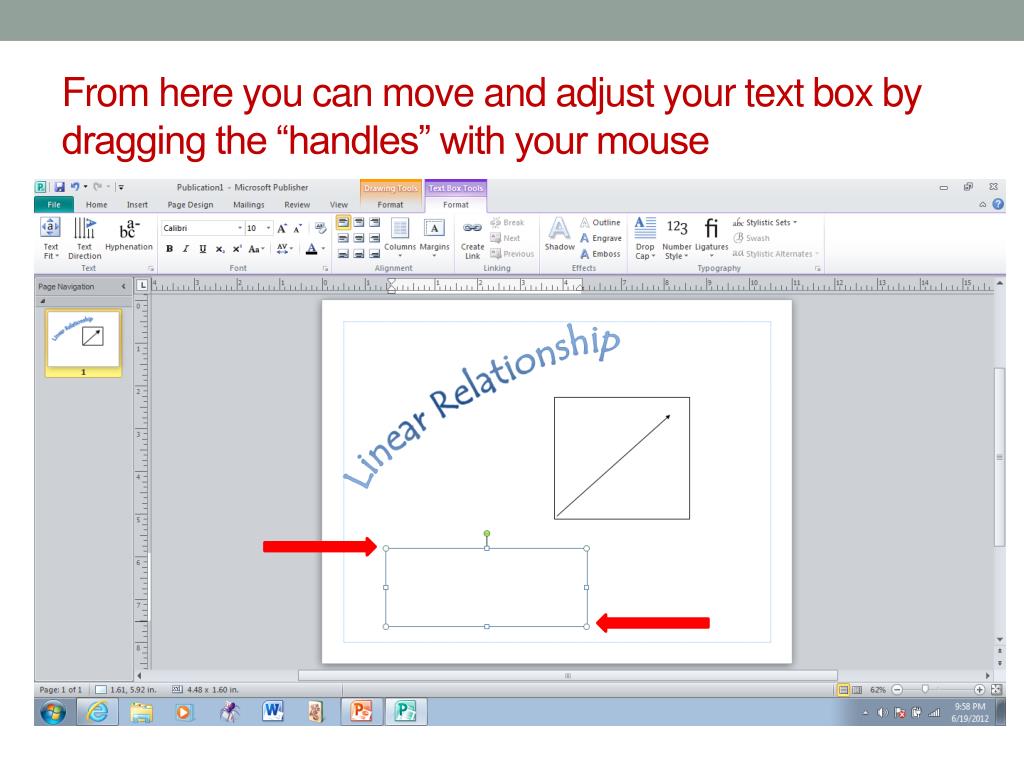Toggle Subscript formatting
The width and height of the screenshot is (1024, 768).
220,249
